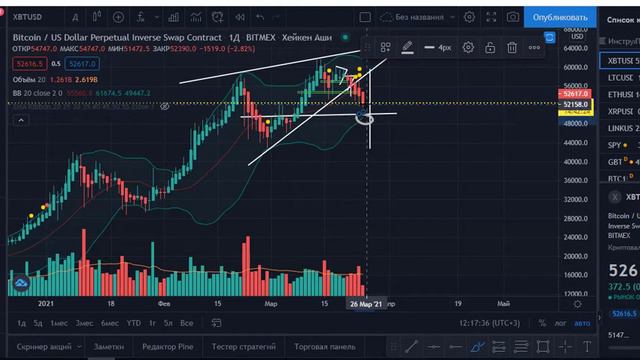The width and height of the screenshot is (640, 360).
Task: Select the trend line drawing tool
Action: [x=412, y=347]
